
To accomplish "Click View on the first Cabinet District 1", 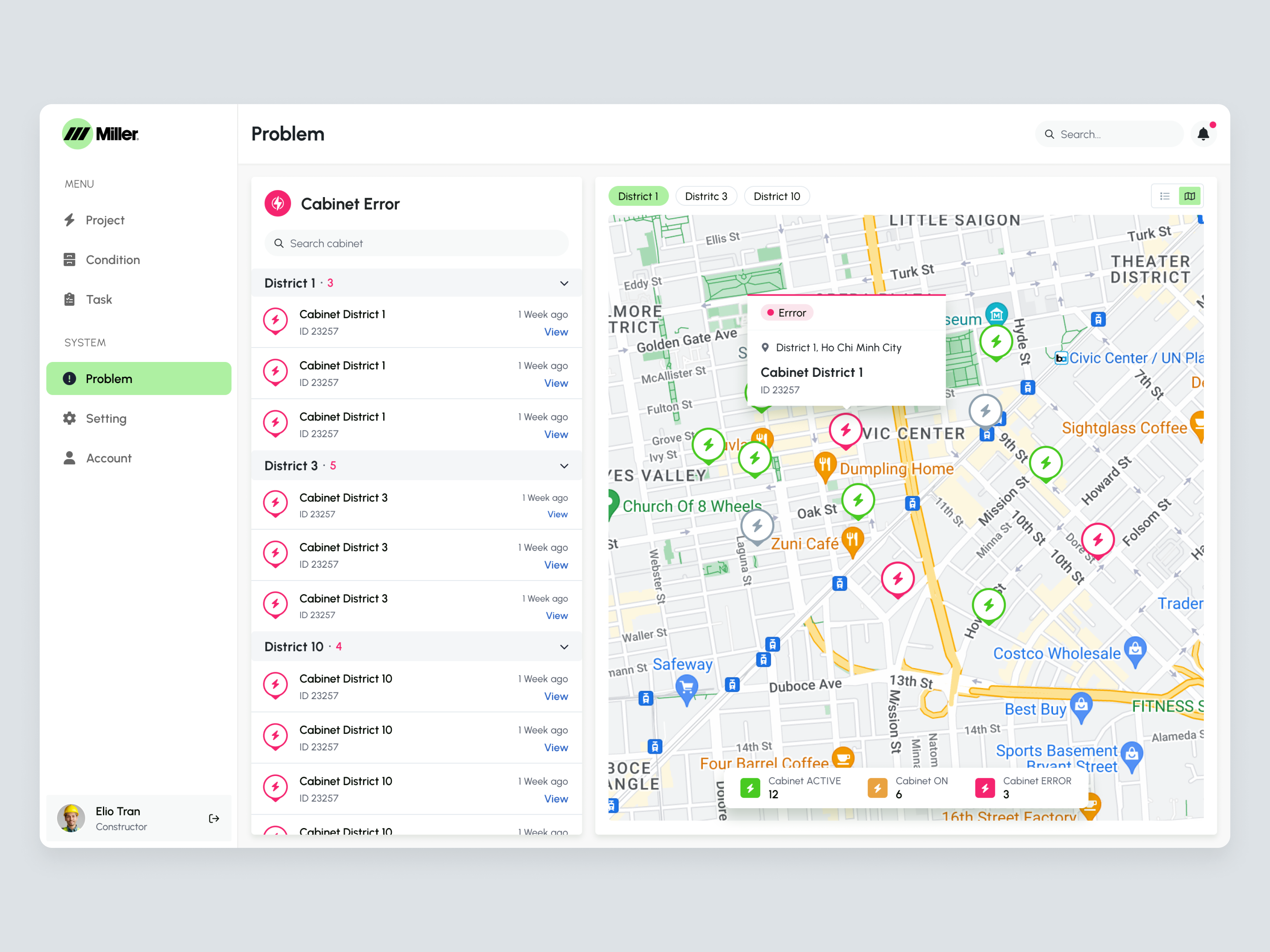I will click(x=555, y=332).
